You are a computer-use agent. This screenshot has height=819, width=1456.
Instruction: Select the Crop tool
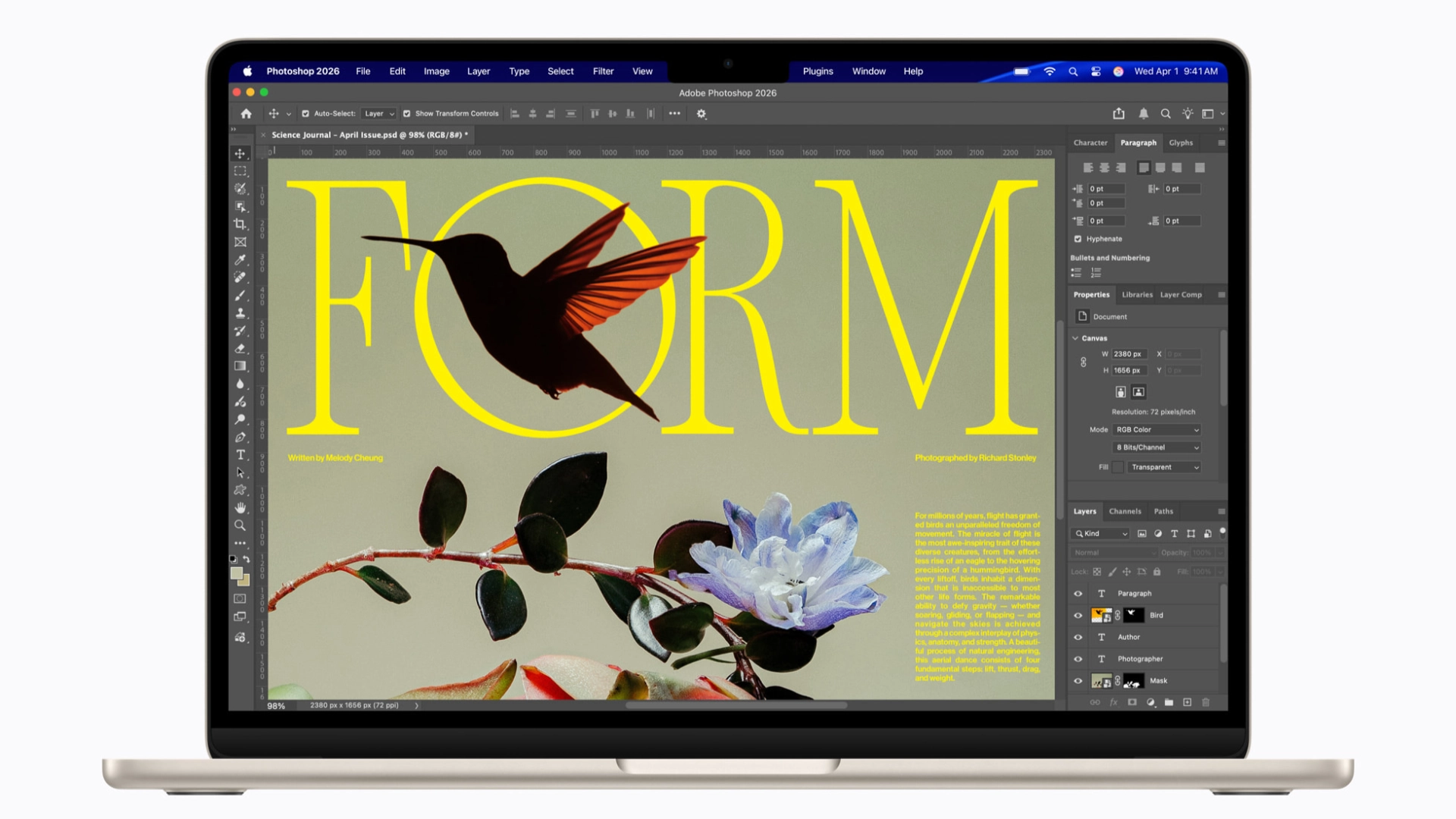pos(240,224)
